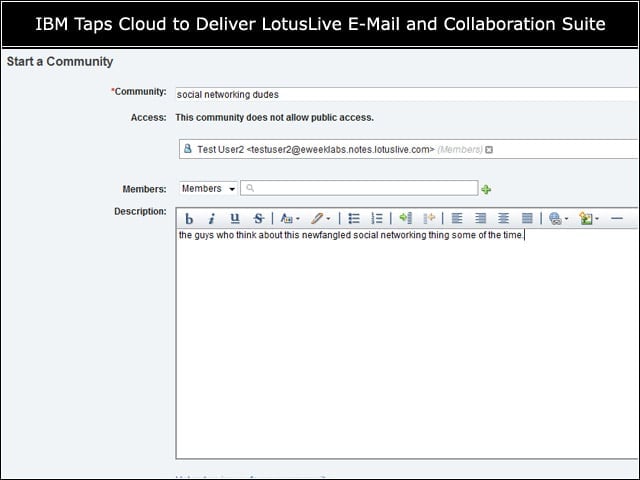Open the insert link dropdown
640x480 pixels.
558,219
